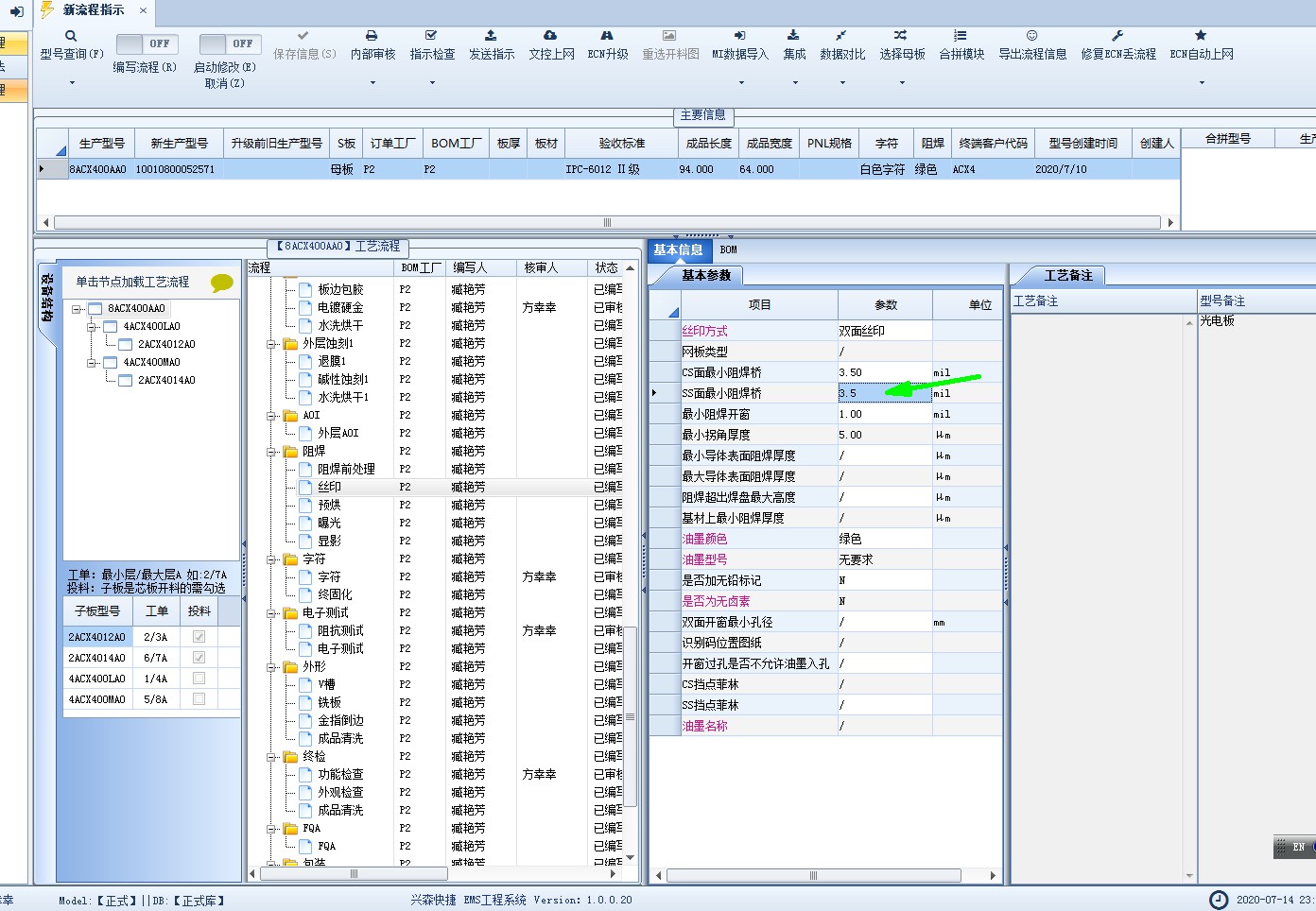Viewport: 1316px width, 911px height.
Task: Open the 型号查询 dropdown arrow
Action: [72, 83]
